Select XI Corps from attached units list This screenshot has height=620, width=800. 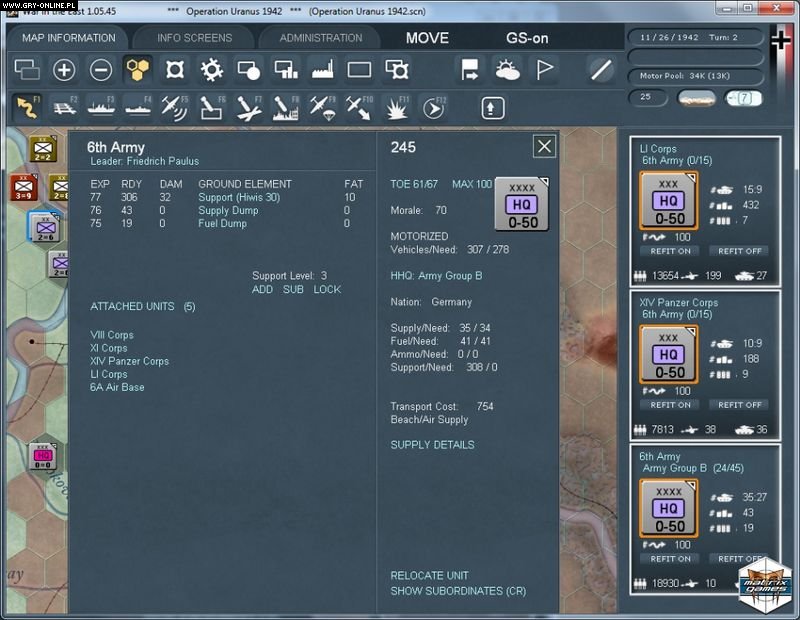point(108,347)
